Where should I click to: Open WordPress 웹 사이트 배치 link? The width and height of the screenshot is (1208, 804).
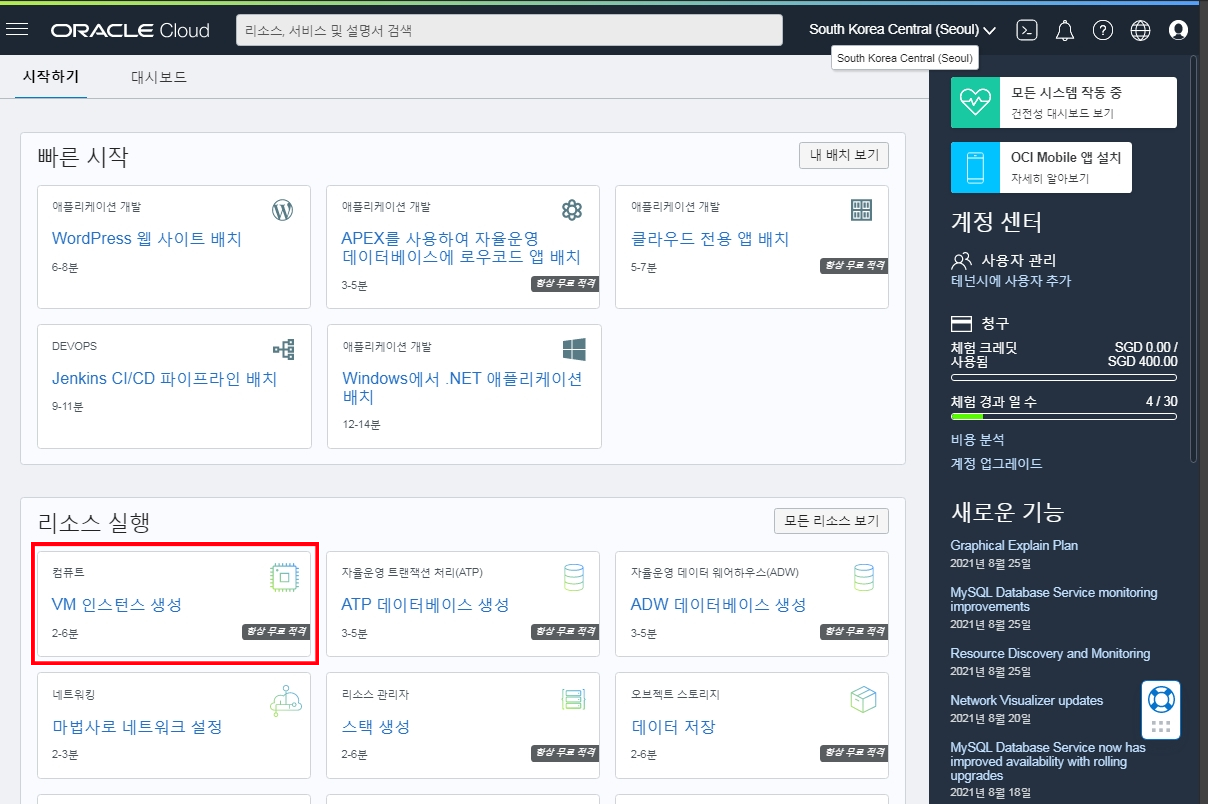(x=146, y=239)
